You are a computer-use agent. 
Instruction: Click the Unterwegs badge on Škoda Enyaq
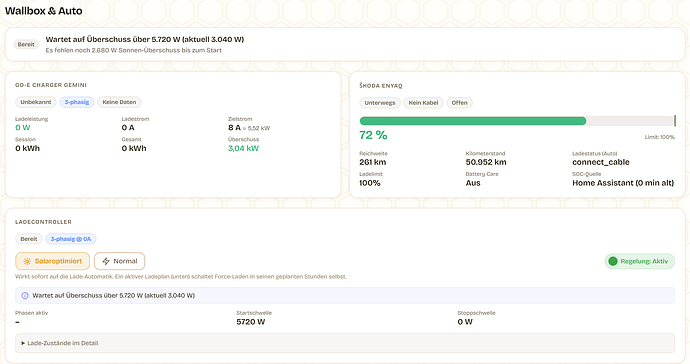point(380,103)
